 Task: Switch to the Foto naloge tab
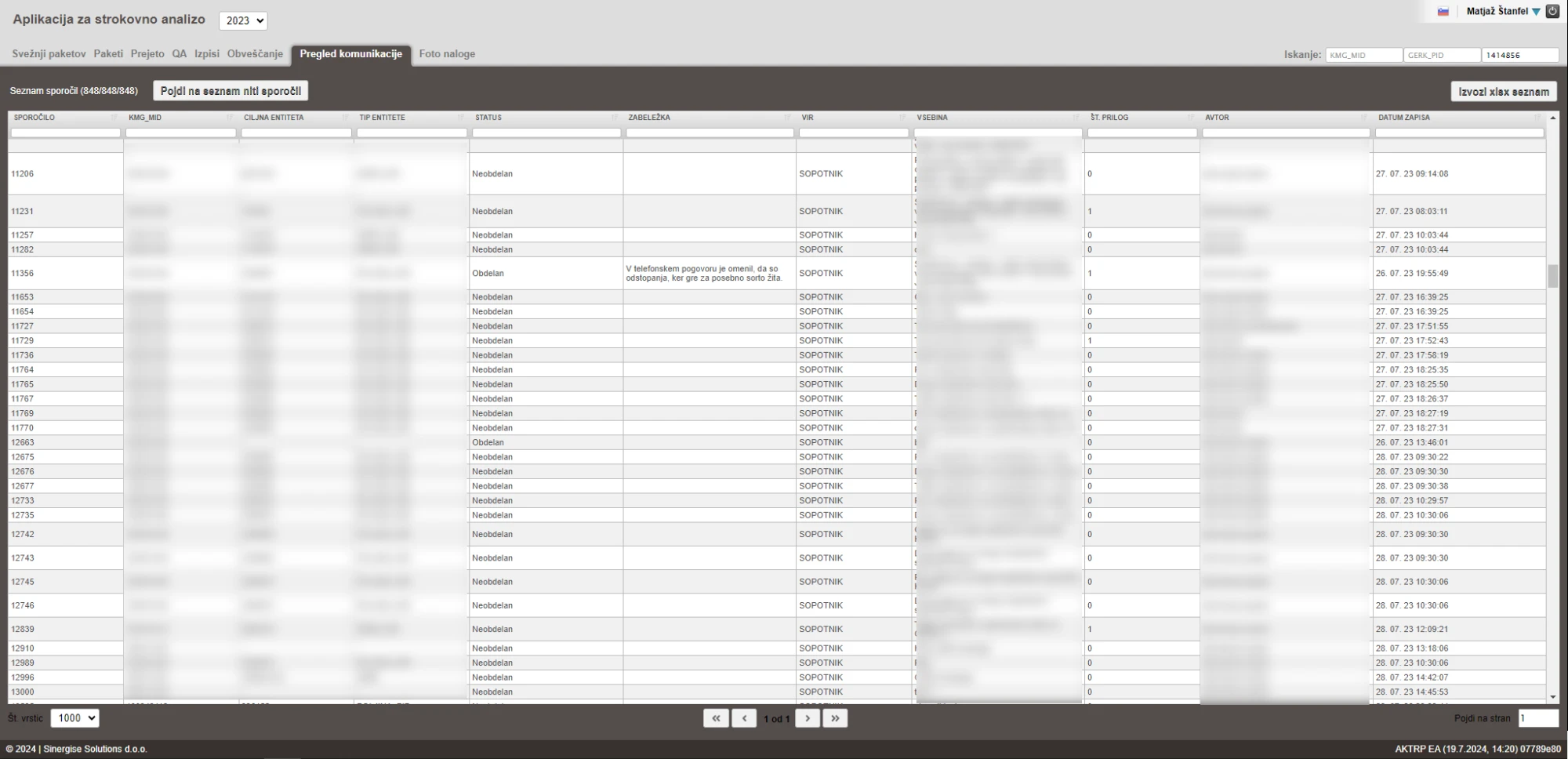tap(447, 54)
